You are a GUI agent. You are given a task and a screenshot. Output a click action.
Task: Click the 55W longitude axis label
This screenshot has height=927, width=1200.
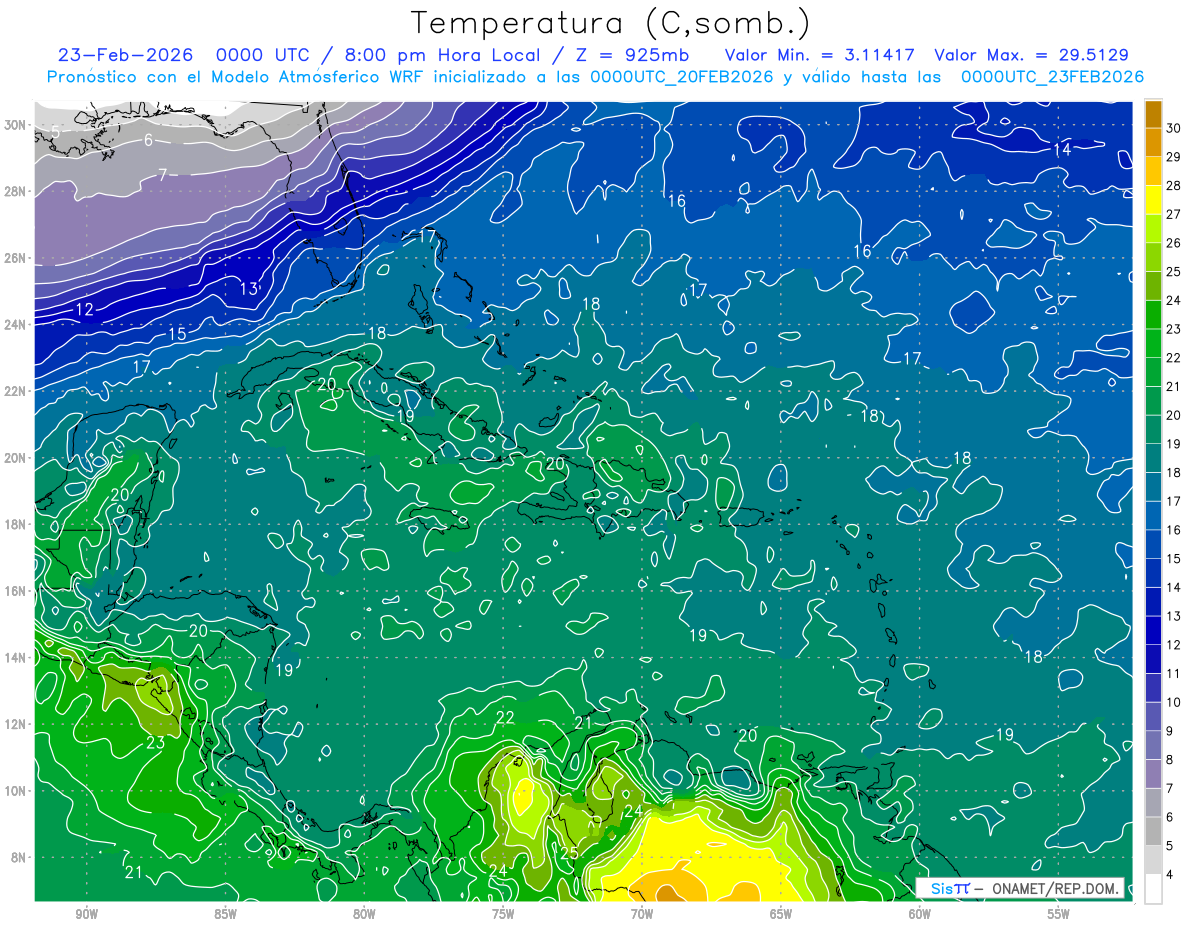[x=1059, y=915]
